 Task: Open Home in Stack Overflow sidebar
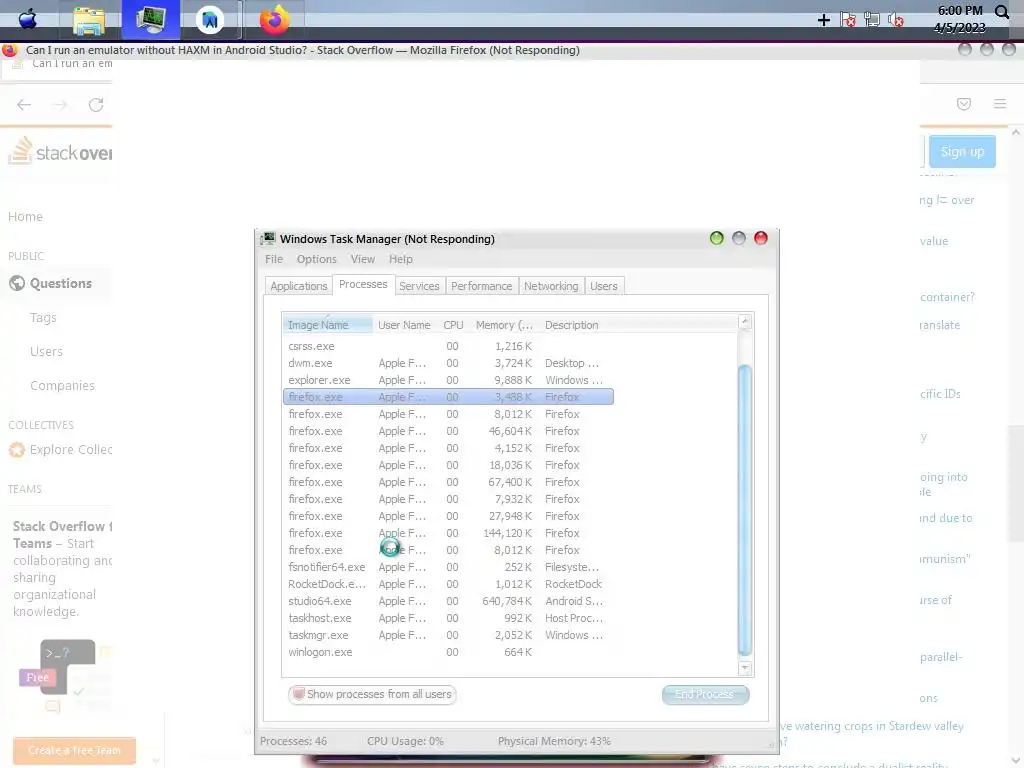point(25,217)
